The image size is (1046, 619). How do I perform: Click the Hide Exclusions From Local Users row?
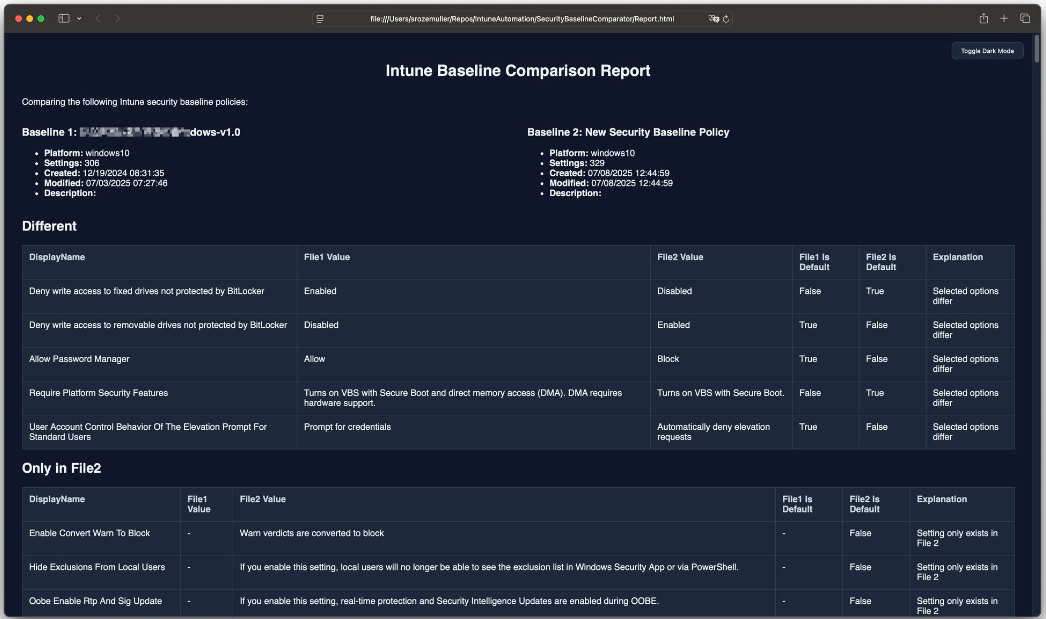click(x=97, y=567)
